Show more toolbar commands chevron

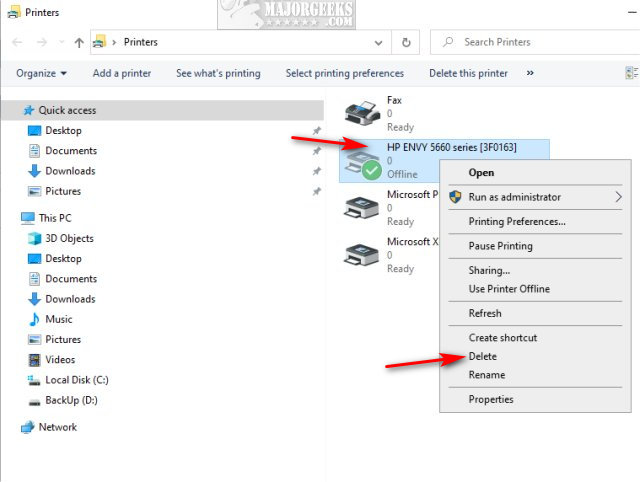click(529, 73)
